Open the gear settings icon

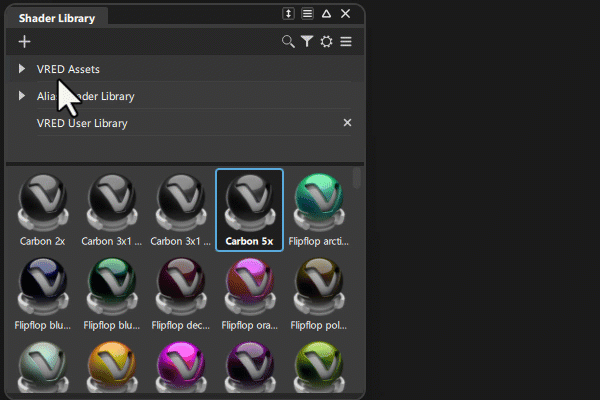click(x=326, y=41)
